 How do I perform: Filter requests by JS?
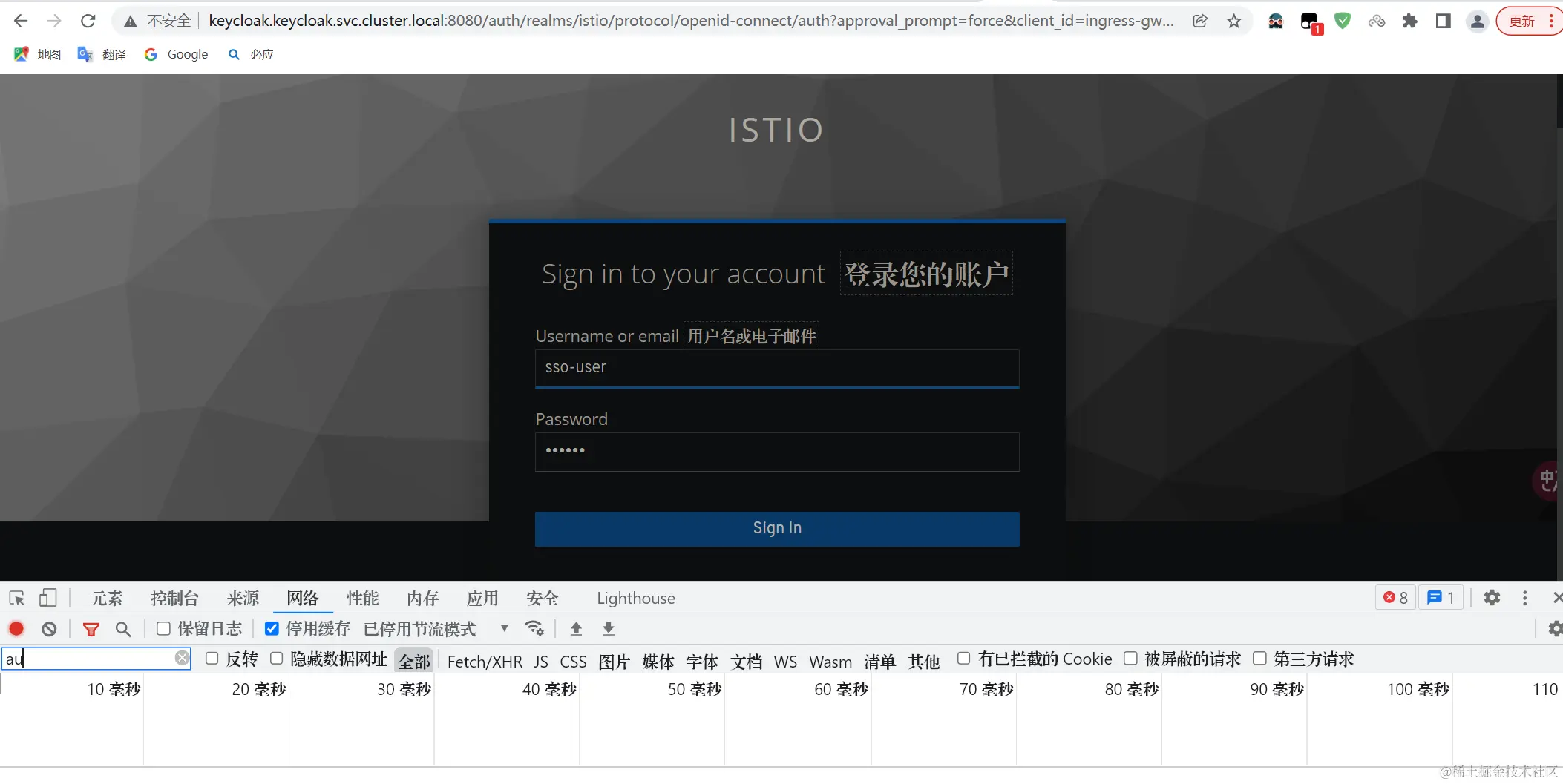[541, 661]
